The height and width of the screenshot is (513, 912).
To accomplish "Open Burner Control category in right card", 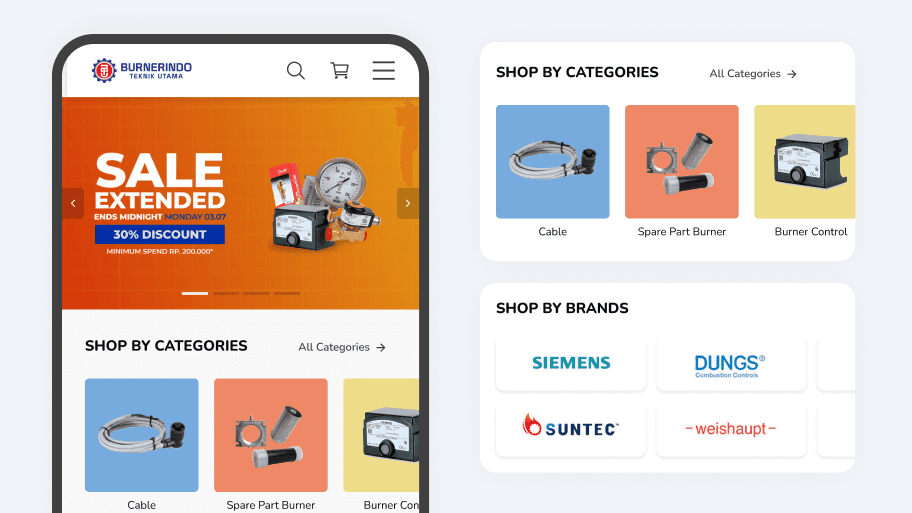I will coord(805,171).
